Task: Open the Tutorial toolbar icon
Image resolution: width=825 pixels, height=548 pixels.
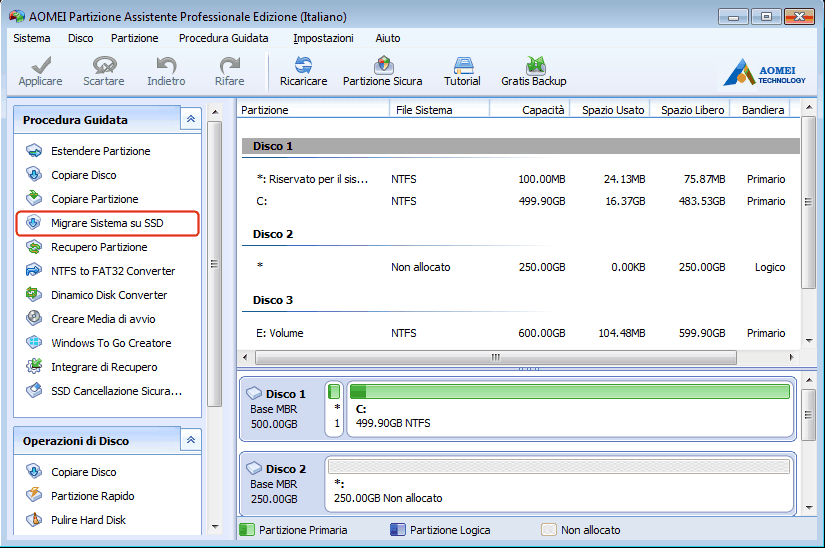Action: pyautogui.click(x=463, y=65)
